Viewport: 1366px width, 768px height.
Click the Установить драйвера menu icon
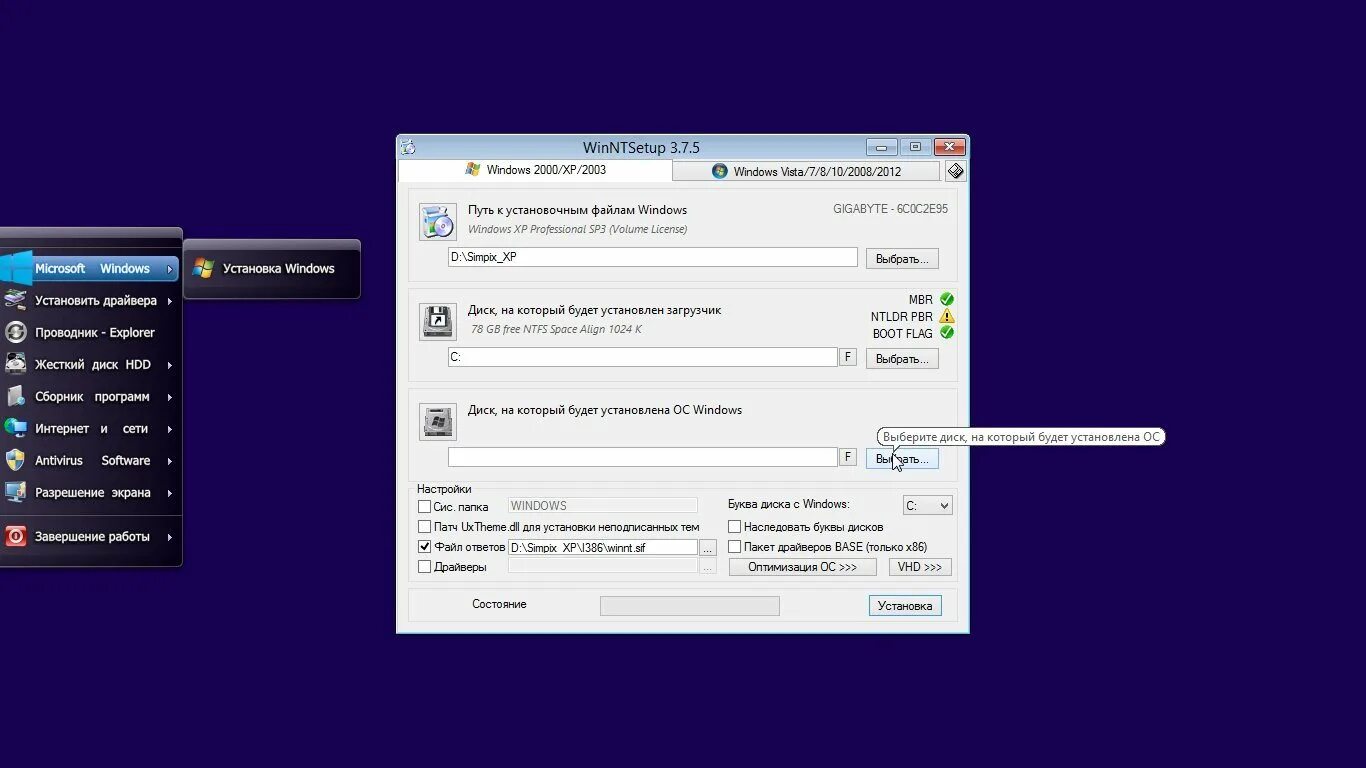(15, 300)
